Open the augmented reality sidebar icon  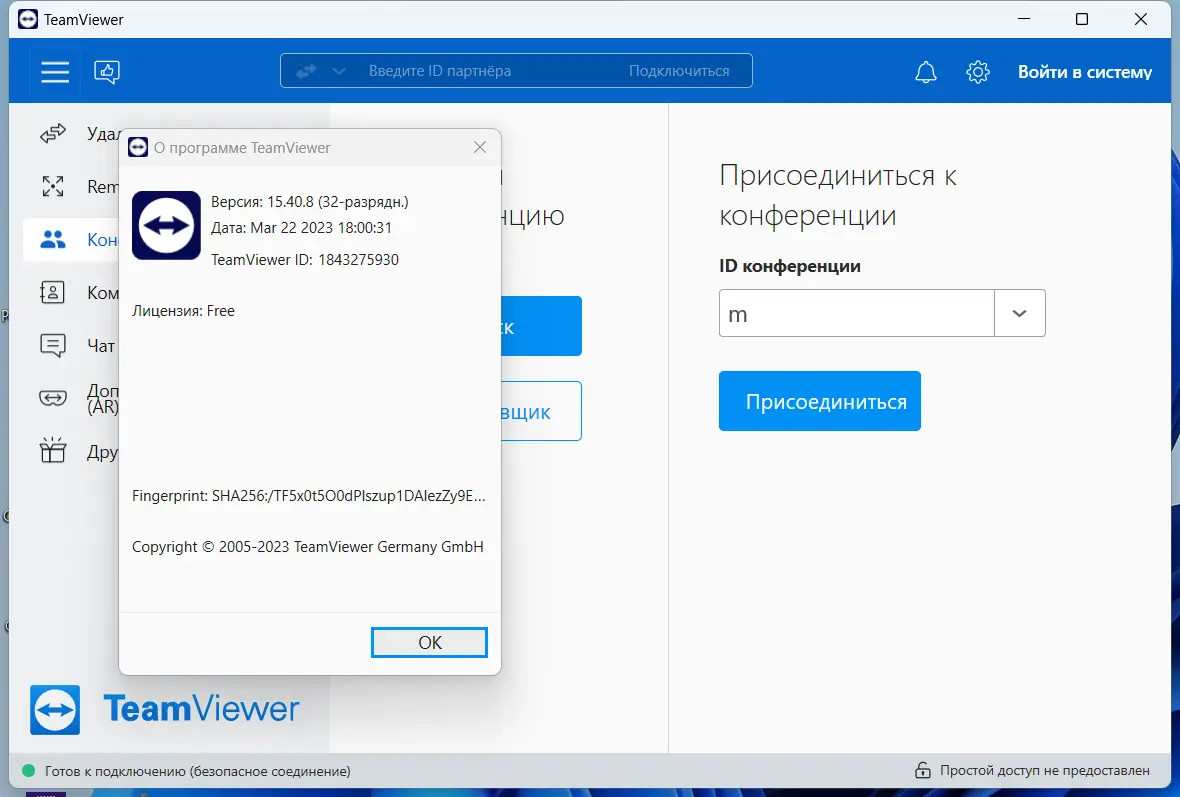point(53,398)
